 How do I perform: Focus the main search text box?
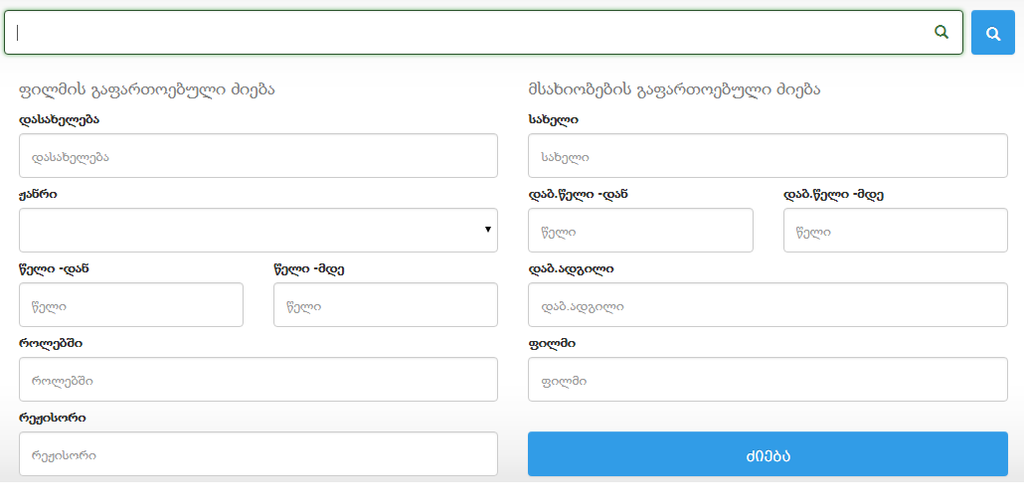483,33
